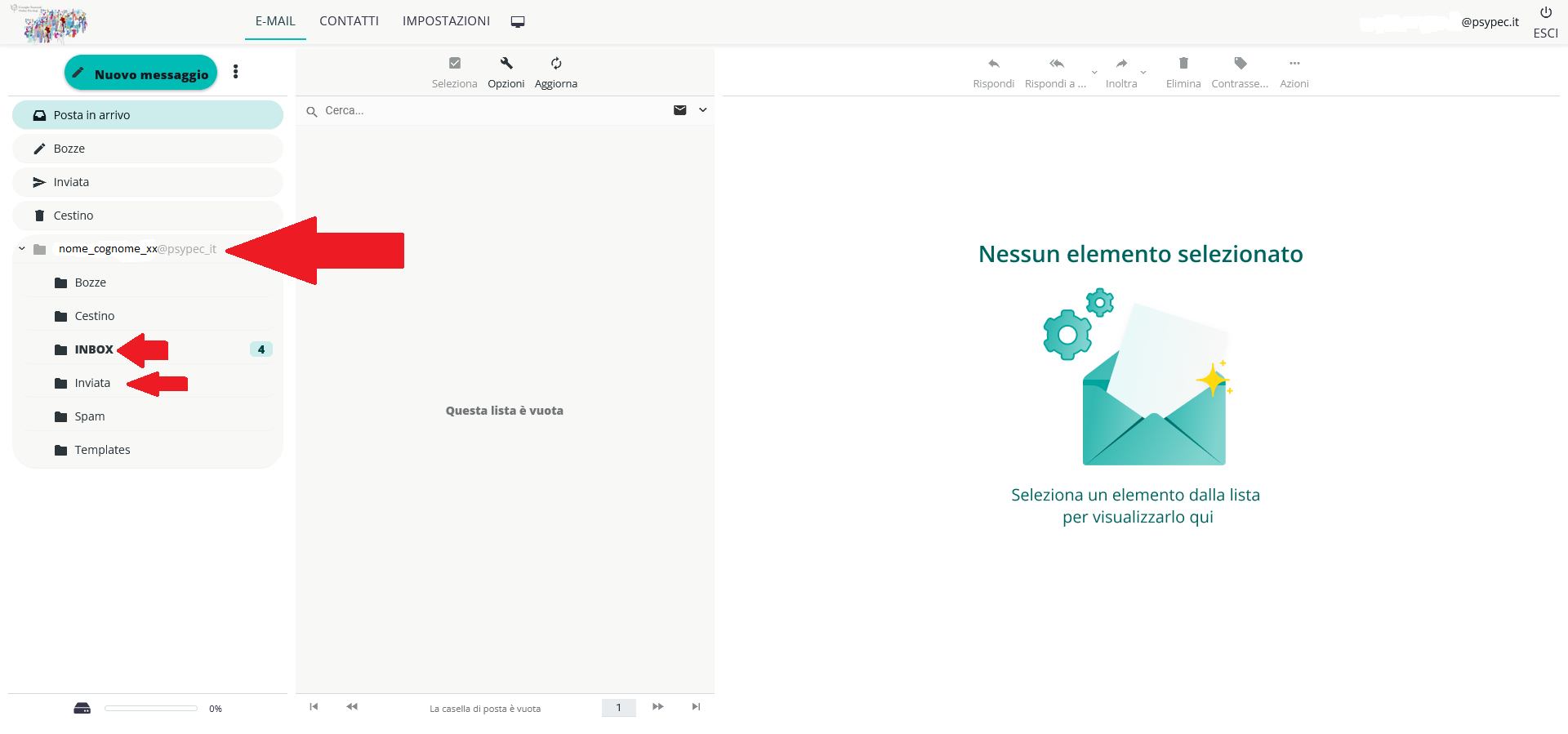Click the Aggiorna refresh icon

[556, 64]
